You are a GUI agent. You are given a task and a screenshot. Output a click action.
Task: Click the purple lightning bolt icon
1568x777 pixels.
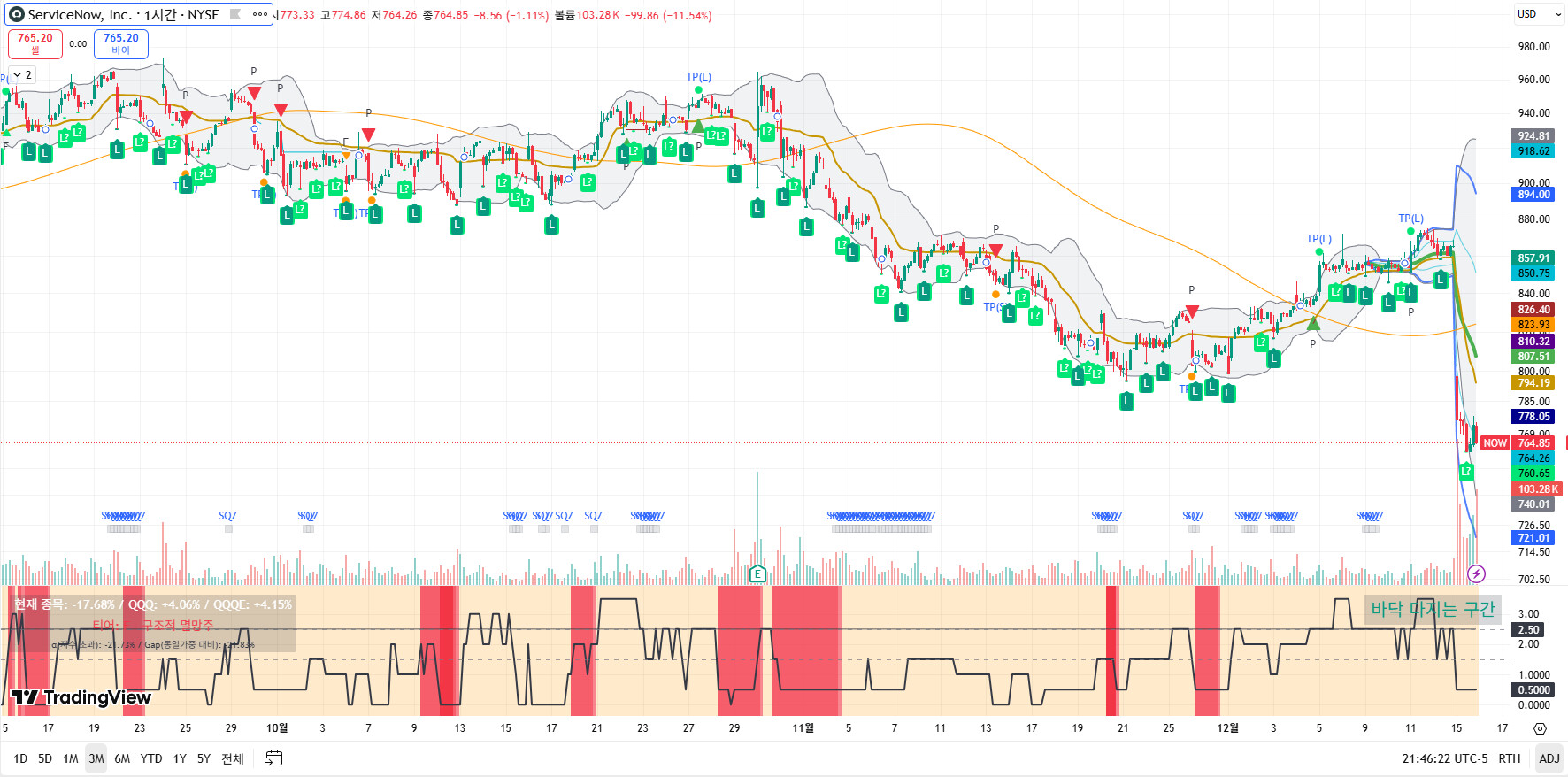click(1476, 574)
